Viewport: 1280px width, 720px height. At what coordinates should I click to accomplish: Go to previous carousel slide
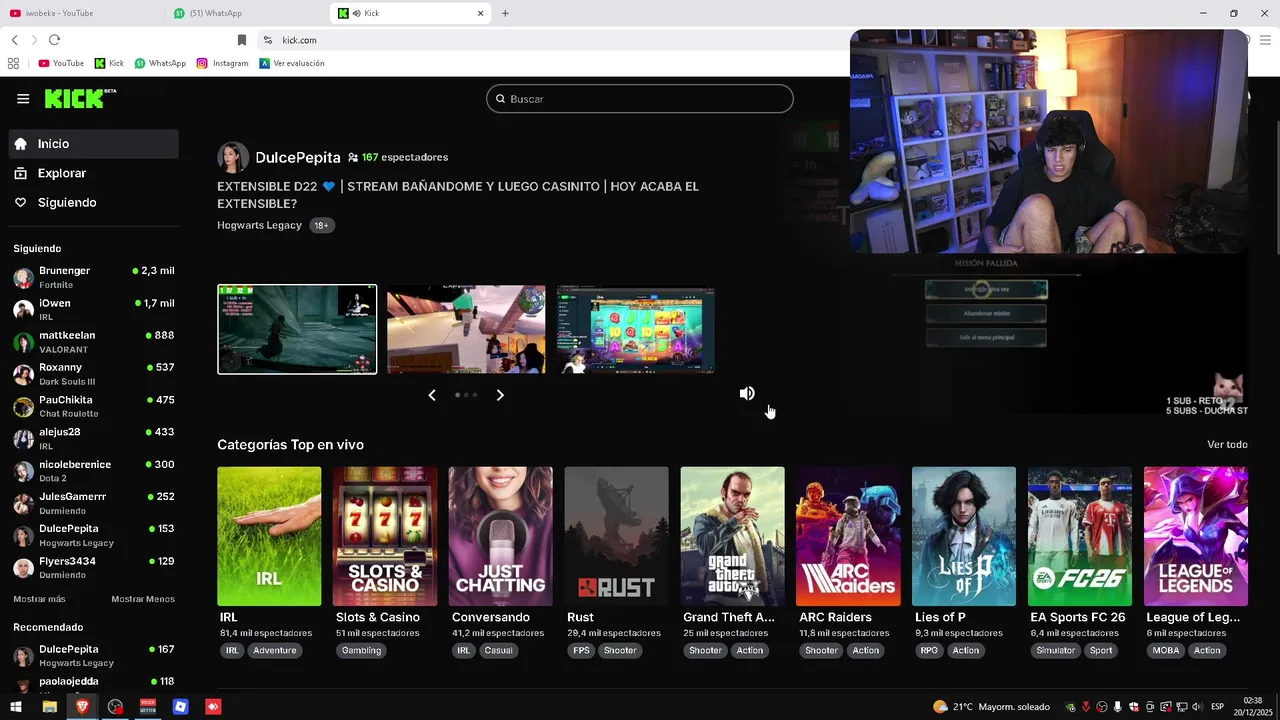coord(432,395)
